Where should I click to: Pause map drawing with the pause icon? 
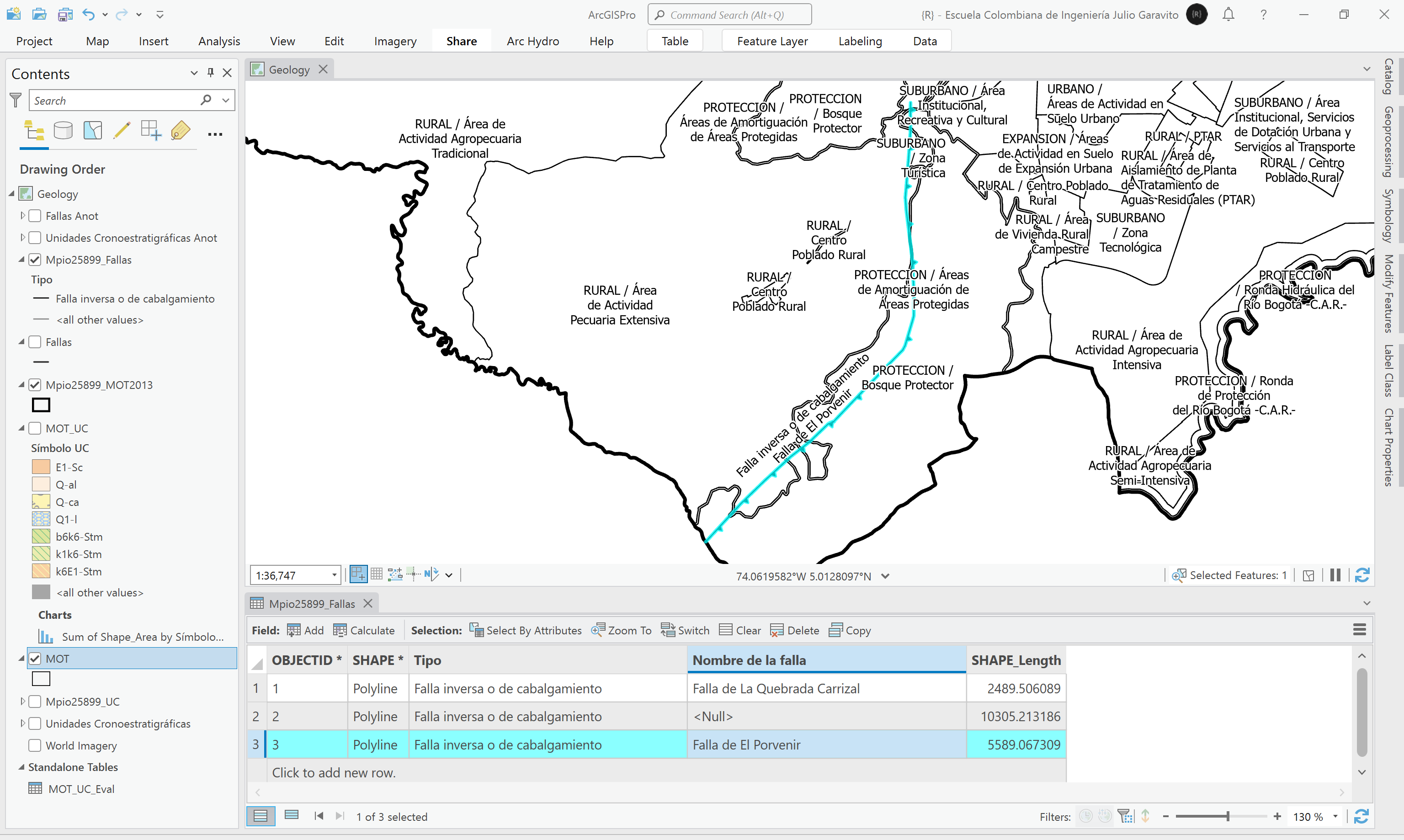coord(1335,575)
